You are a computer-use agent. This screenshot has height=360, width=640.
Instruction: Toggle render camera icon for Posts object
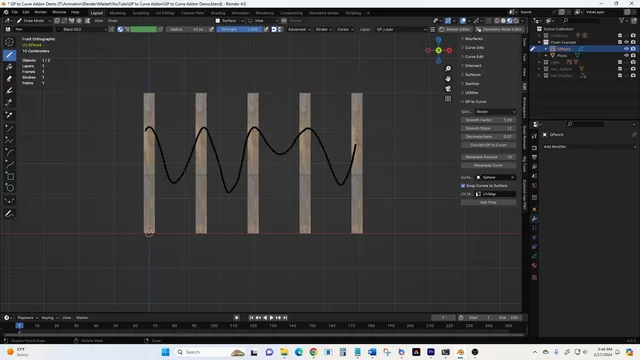tap(633, 56)
